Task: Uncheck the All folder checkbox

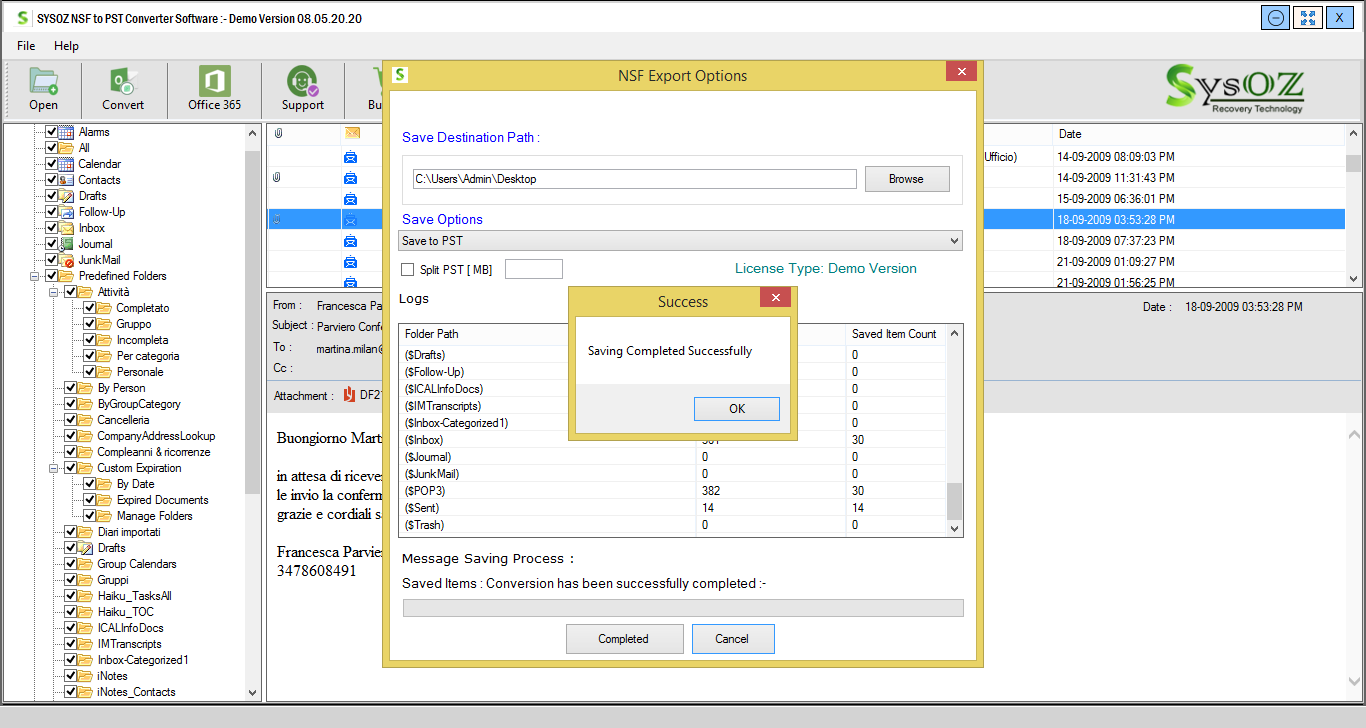Action: [52, 148]
